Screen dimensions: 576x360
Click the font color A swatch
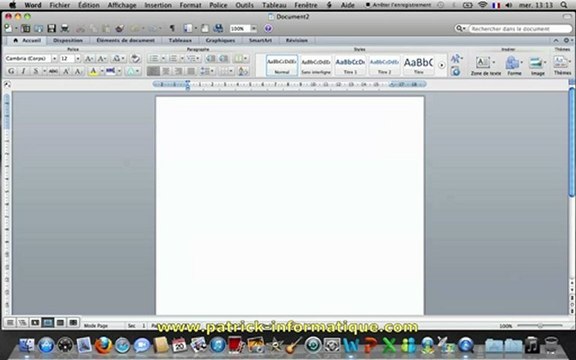tap(93, 71)
